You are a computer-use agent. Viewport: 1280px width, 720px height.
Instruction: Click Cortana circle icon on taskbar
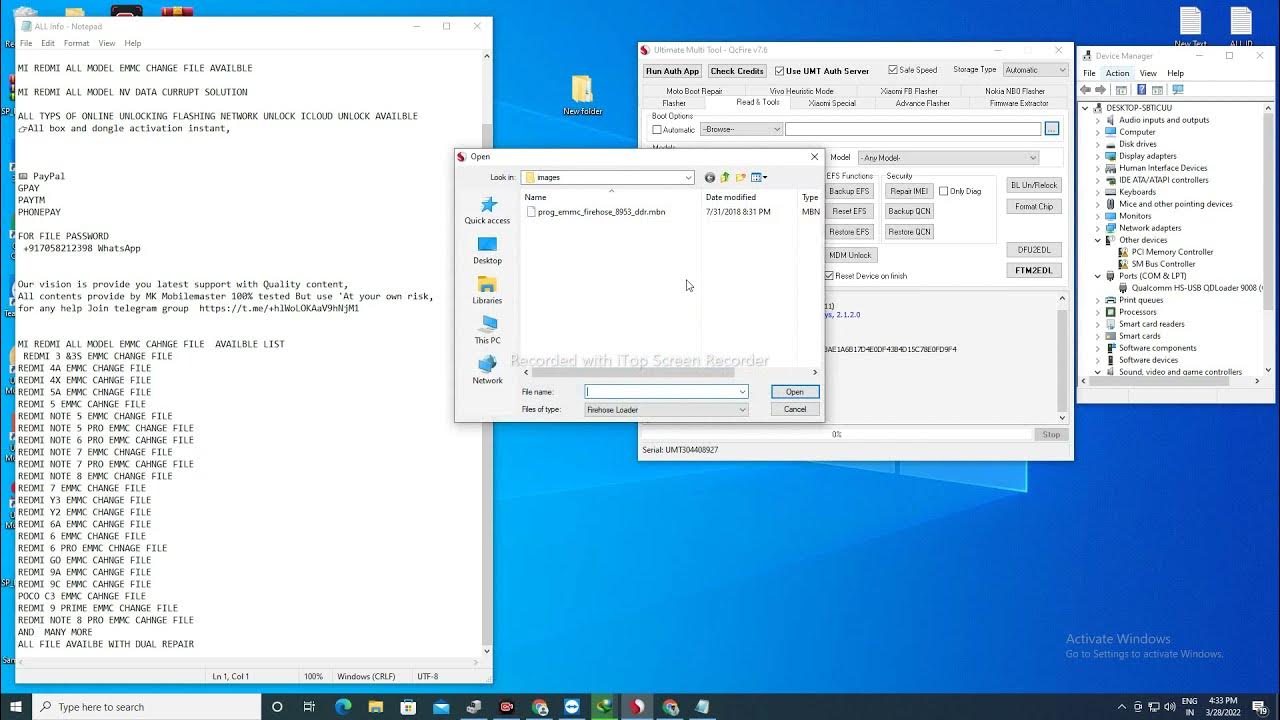coord(277,707)
